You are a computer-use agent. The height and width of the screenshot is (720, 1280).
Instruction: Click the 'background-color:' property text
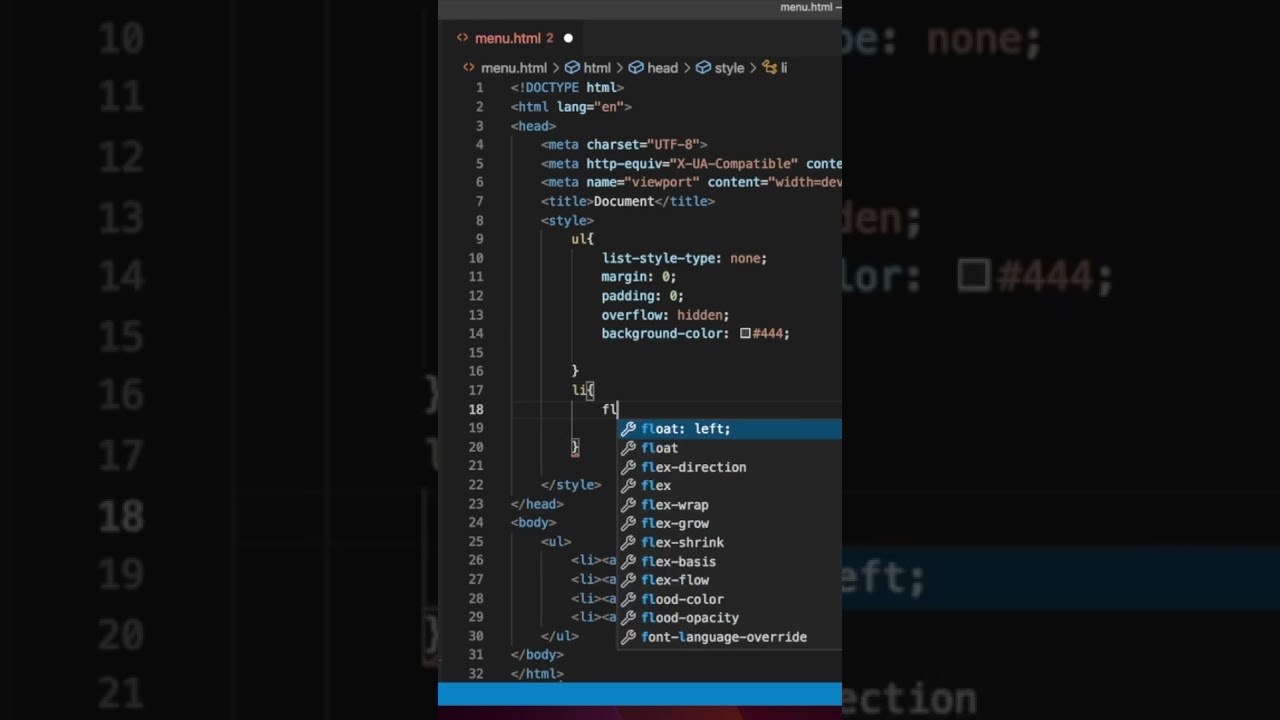point(665,334)
